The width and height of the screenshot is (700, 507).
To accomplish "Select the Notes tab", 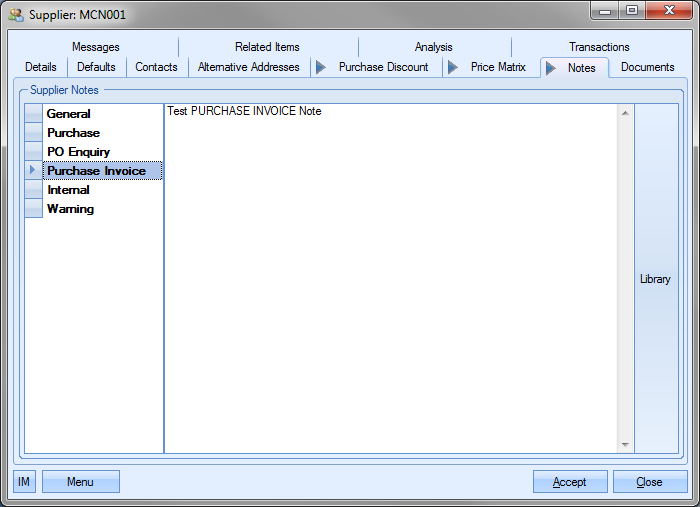I will click(574, 68).
